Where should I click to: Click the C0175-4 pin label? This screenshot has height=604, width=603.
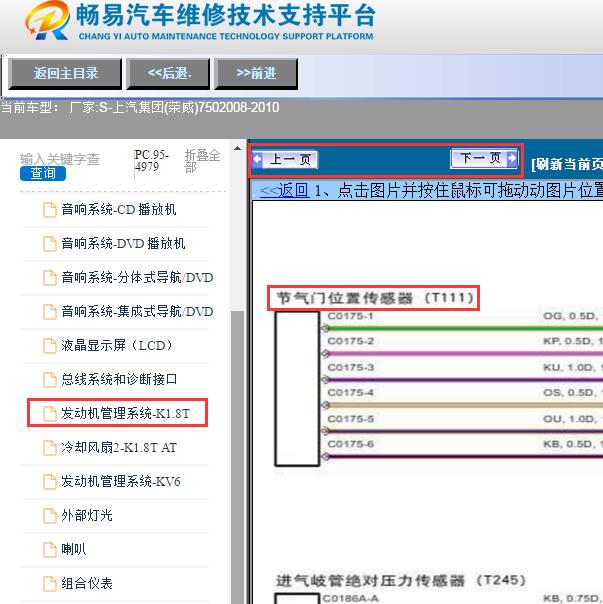350,393
